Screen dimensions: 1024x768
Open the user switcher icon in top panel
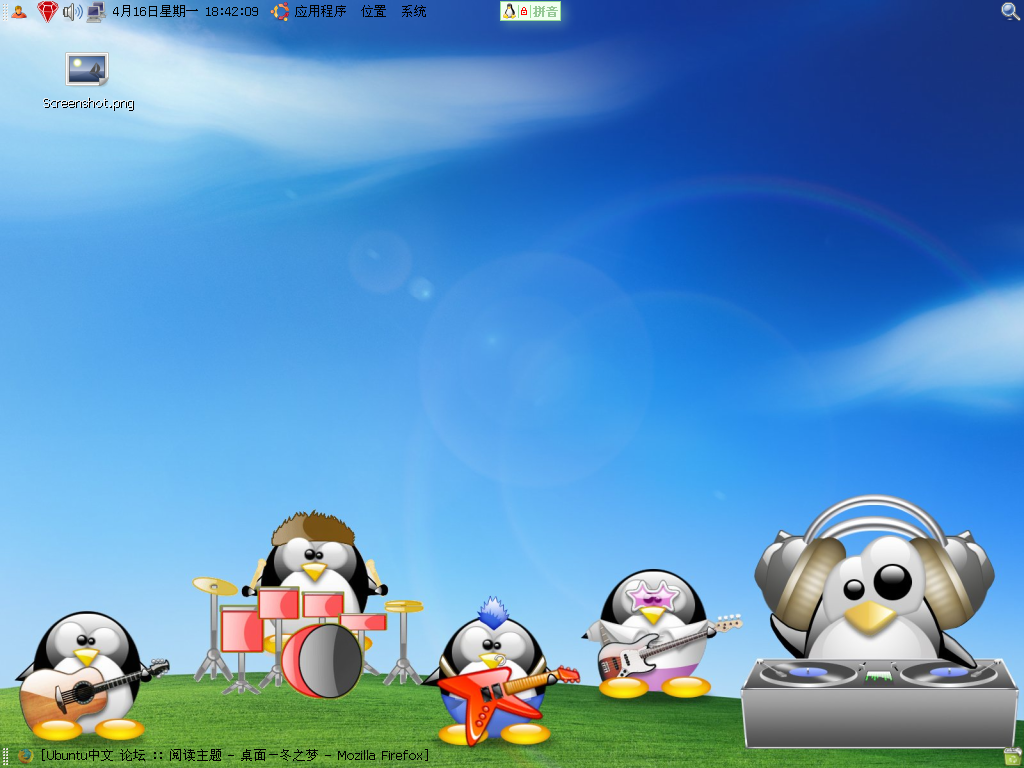click(19, 11)
